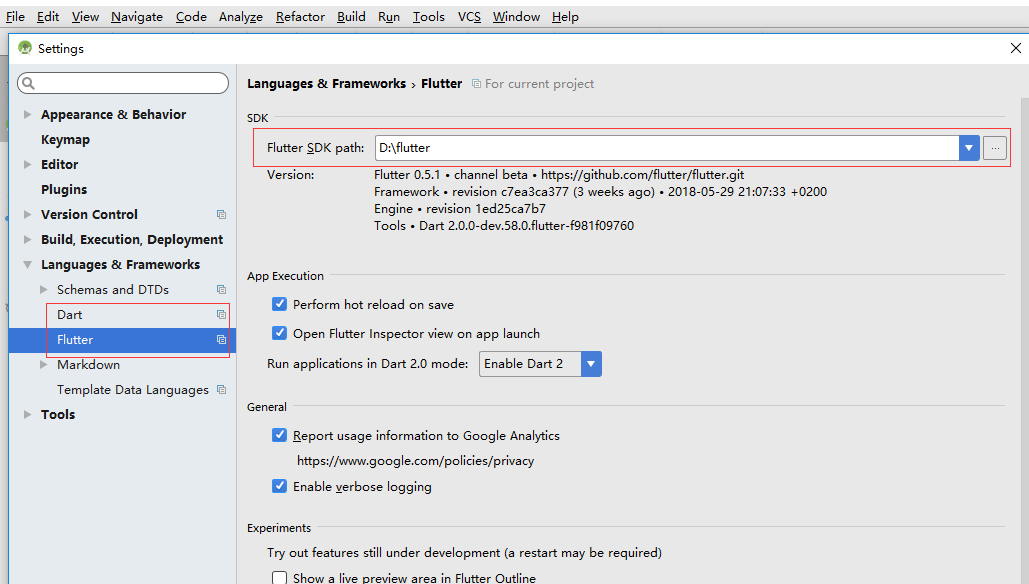
Task: Collapse the Languages & Frameworks section
Action: (28, 264)
